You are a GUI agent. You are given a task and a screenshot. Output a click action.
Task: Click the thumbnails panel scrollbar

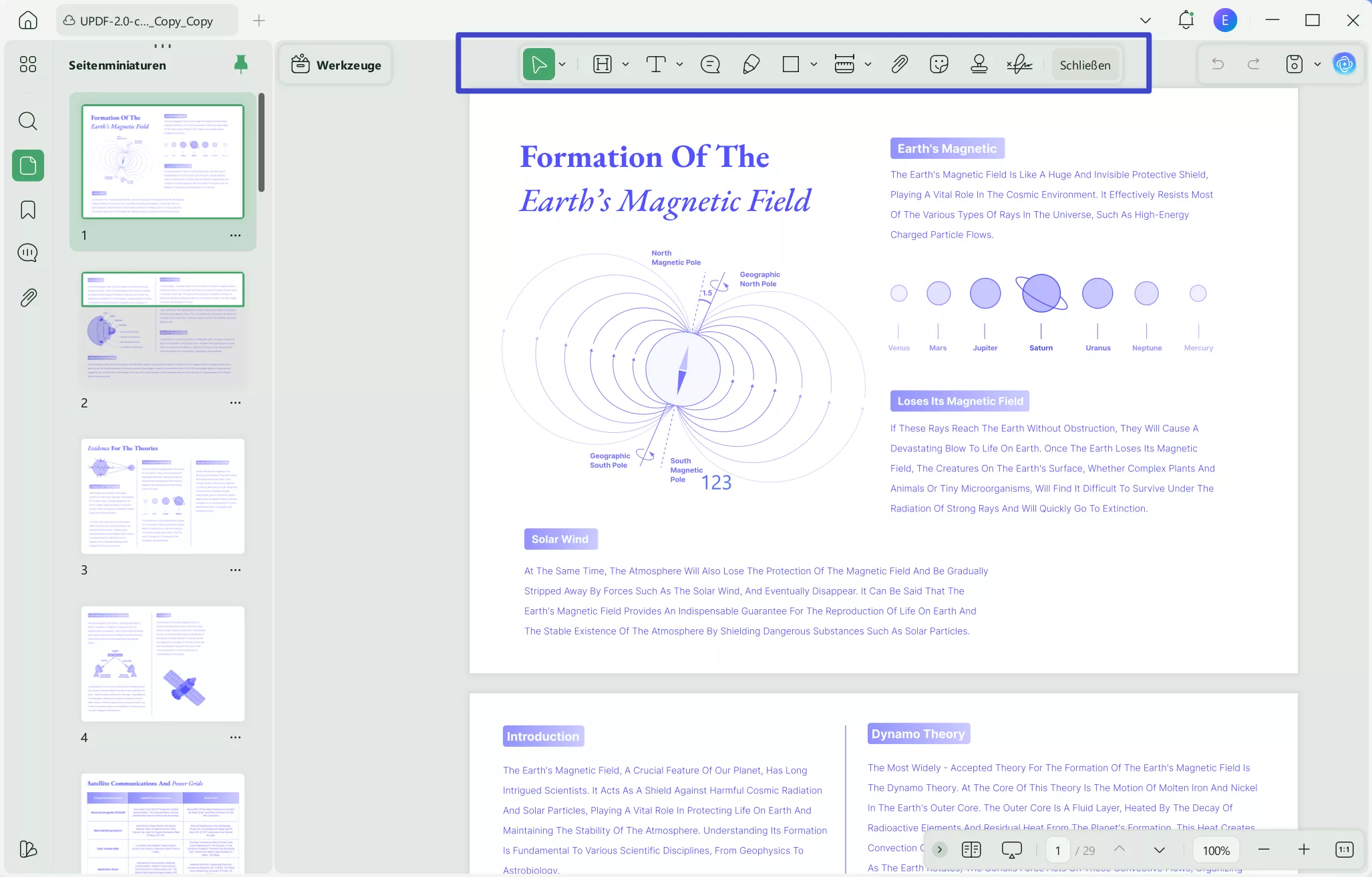261,142
